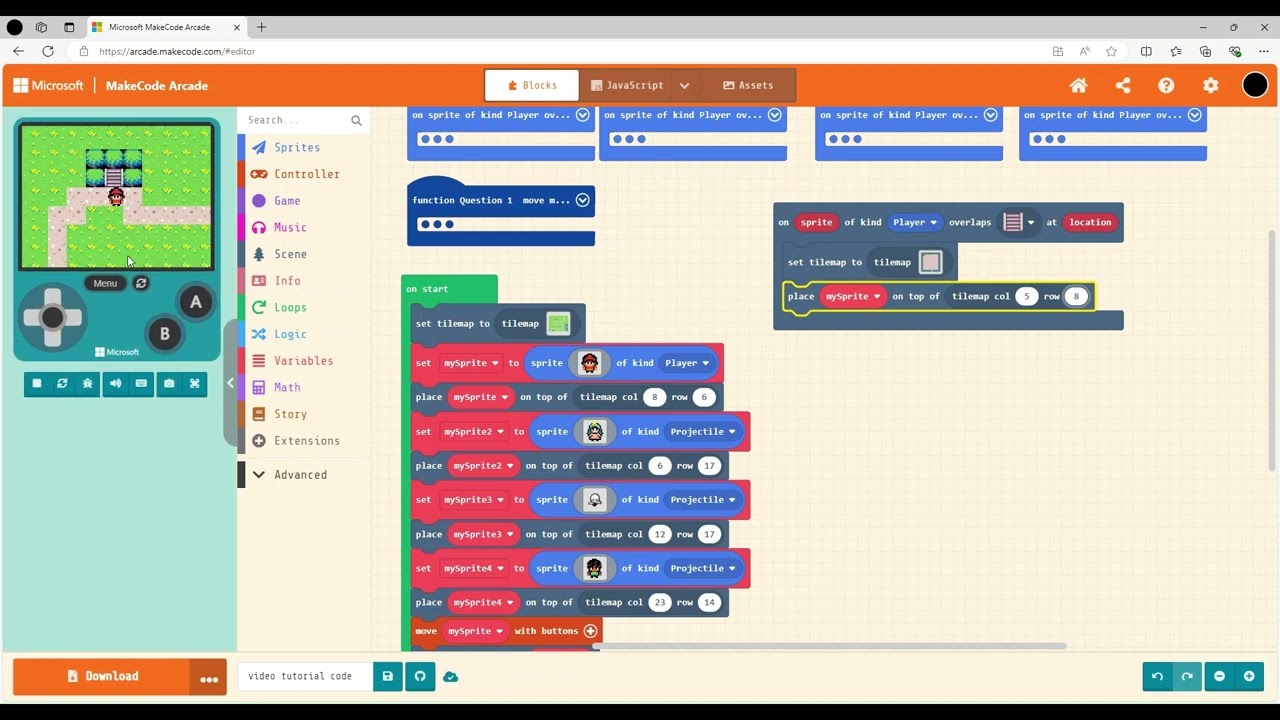Add a parameter with the plus on move mySprite
This screenshot has height=720, width=1280.
click(590, 631)
